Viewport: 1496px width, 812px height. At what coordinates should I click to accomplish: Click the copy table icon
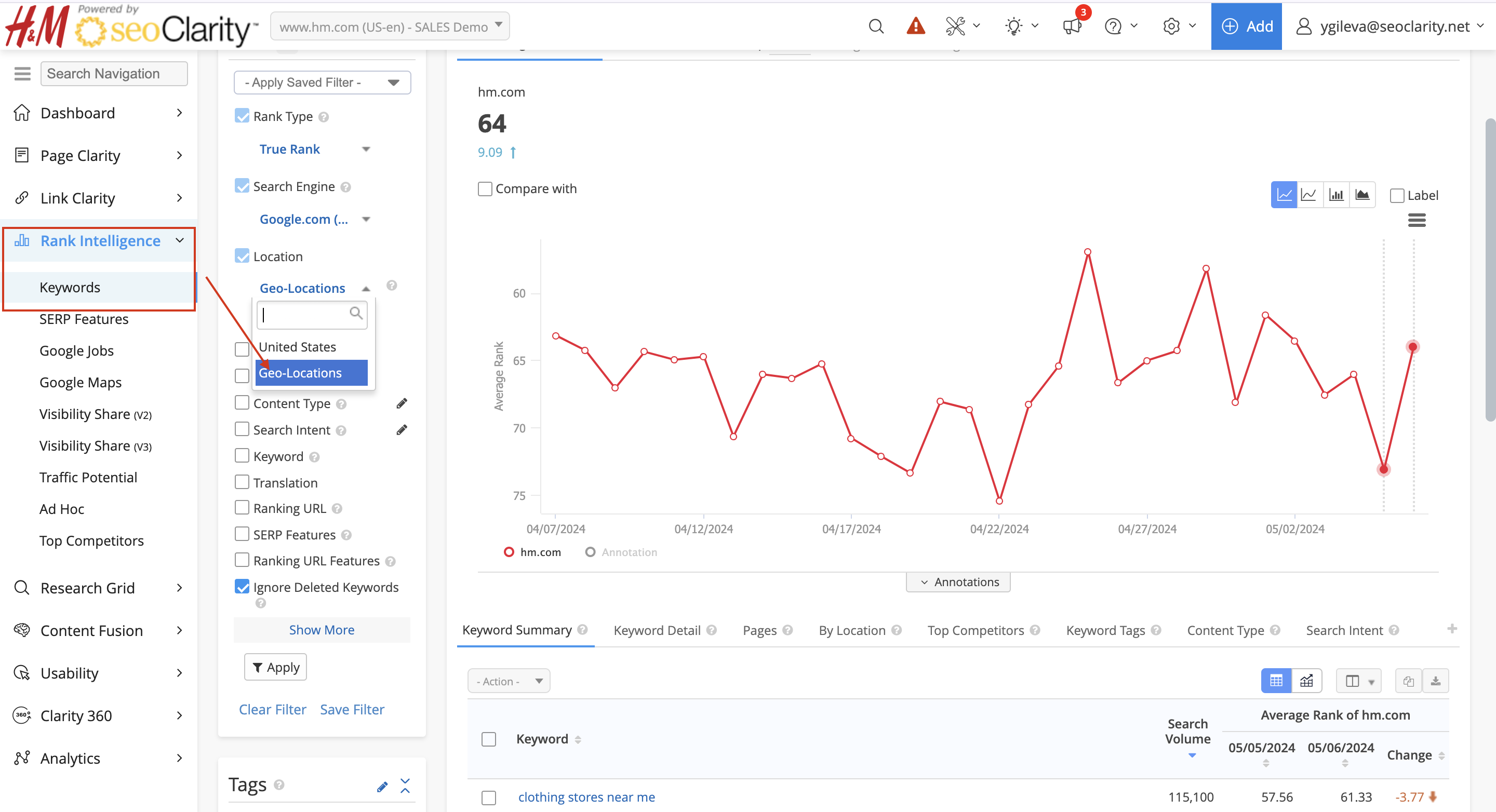pyautogui.click(x=1408, y=681)
